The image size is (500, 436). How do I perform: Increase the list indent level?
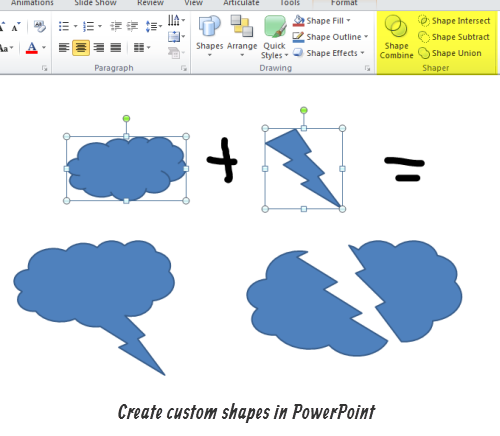[132, 26]
